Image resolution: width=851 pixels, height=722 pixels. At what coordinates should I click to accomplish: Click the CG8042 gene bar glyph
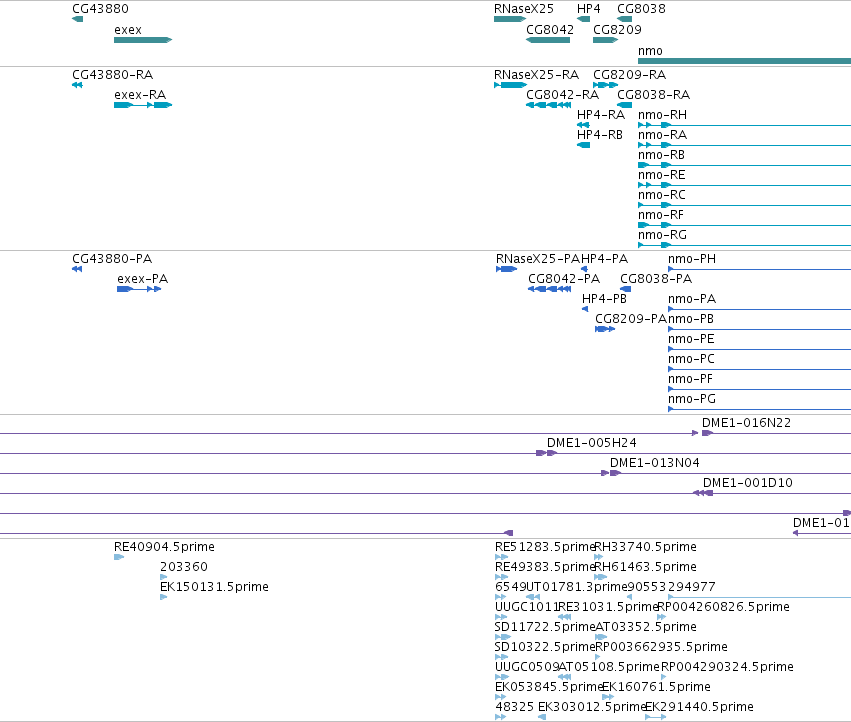tap(548, 40)
